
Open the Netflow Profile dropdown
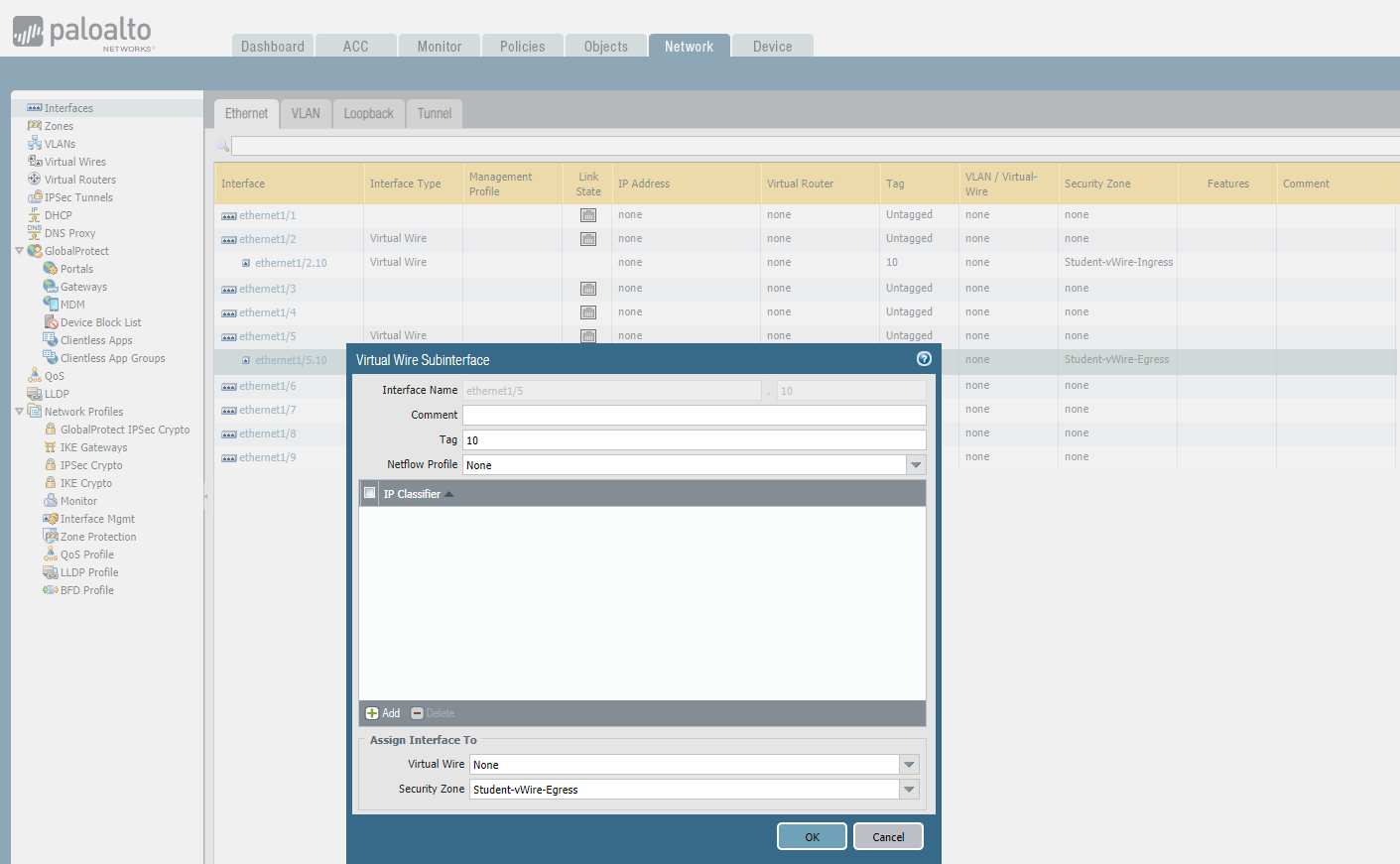916,465
